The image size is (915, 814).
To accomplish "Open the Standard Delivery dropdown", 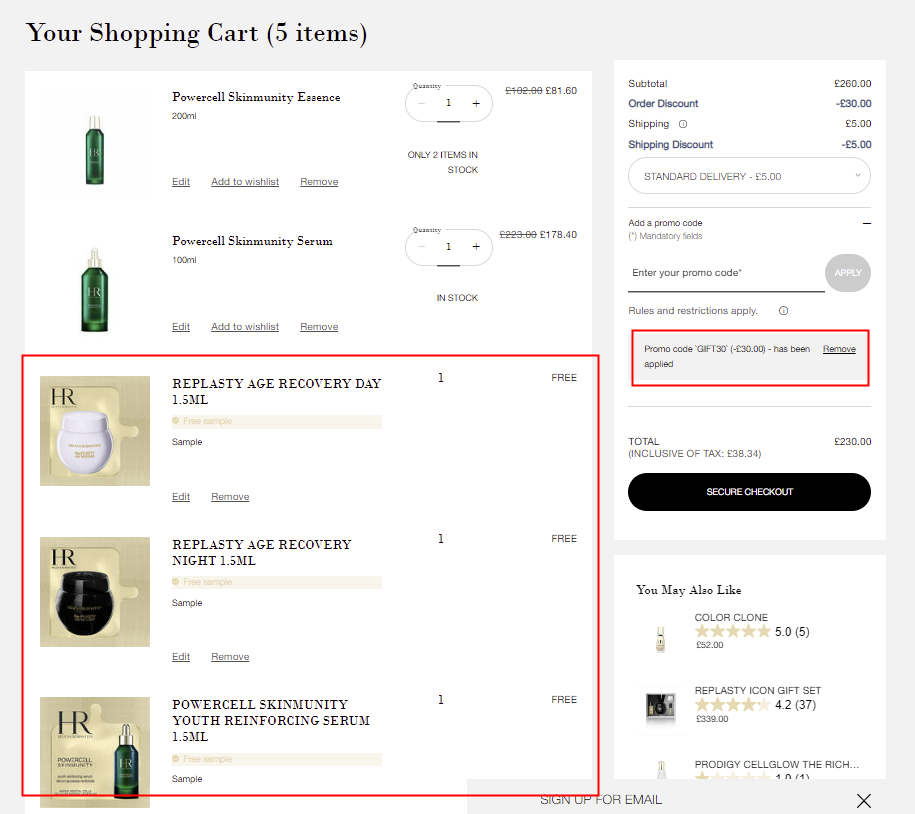I will 749,176.
